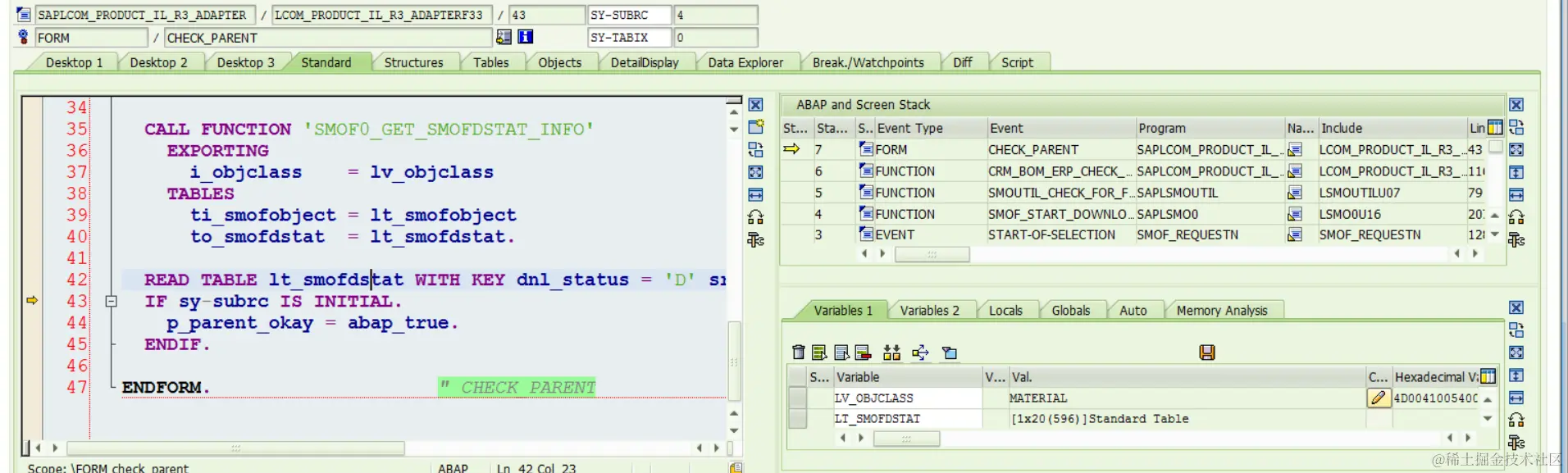
Task: Switch to the Variables 2 tab
Action: coord(929,311)
